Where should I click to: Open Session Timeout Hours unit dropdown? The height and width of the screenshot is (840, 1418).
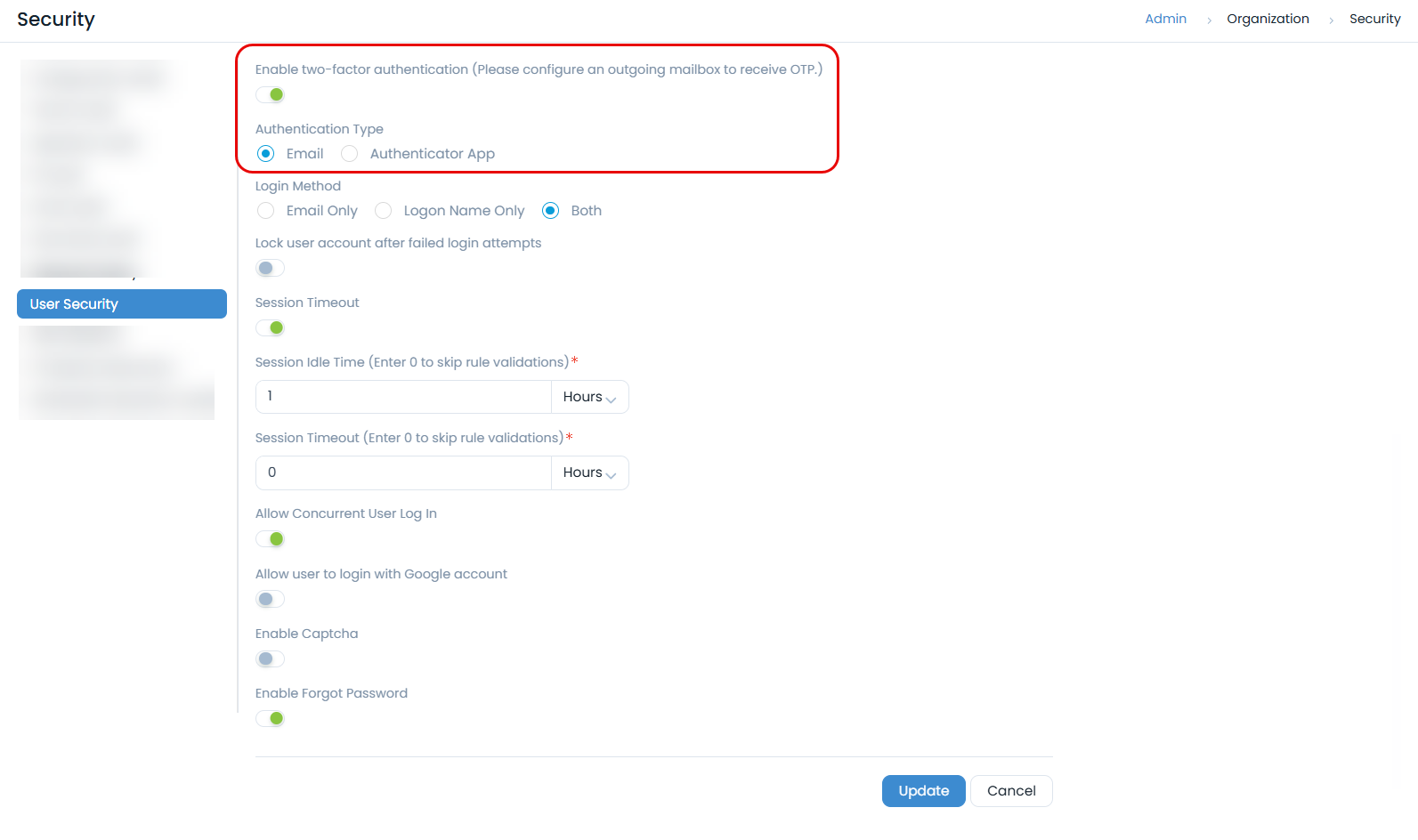coord(589,472)
